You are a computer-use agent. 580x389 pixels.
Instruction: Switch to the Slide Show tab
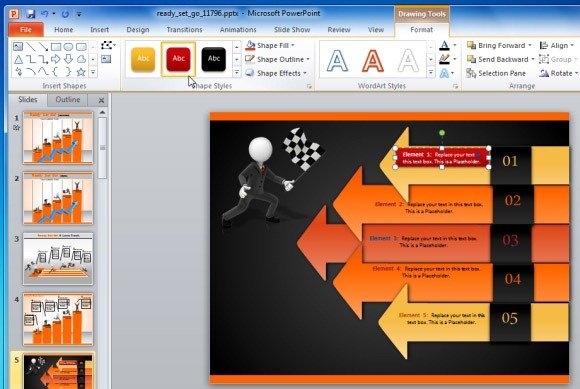(292, 30)
